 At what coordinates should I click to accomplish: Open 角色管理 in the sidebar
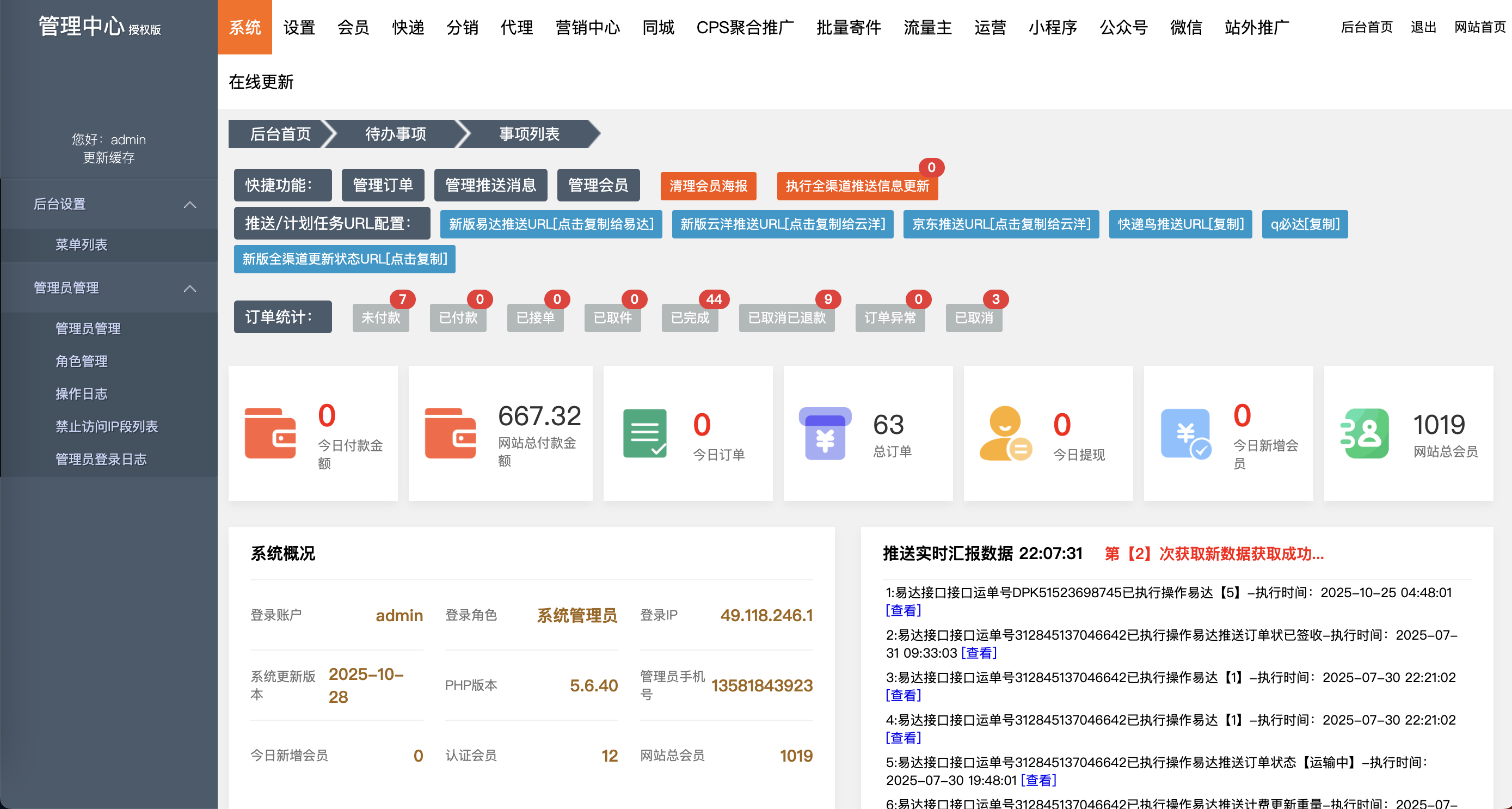tap(82, 361)
